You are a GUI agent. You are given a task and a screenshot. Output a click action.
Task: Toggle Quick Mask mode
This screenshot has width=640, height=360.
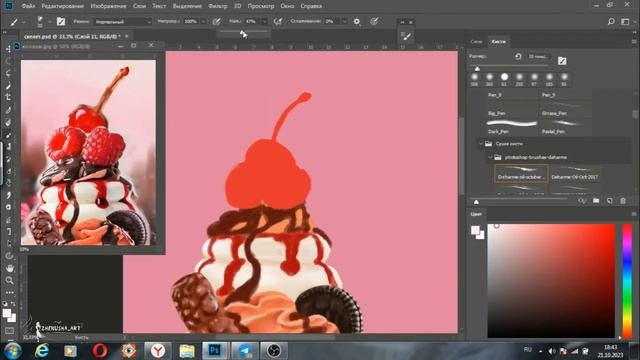click(x=9, y=330)
